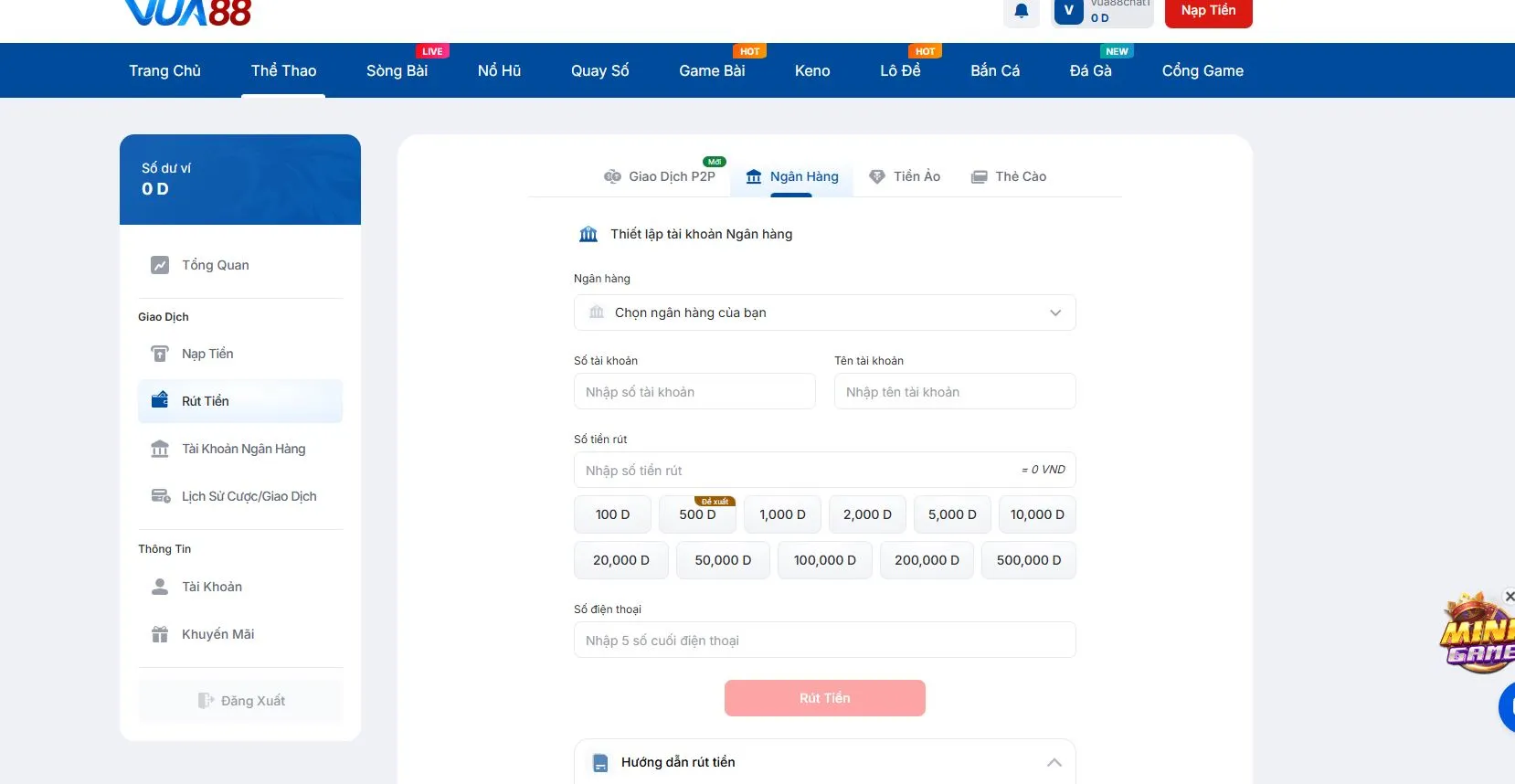
Task: Select the 10,000 D amount
Action: click(1037, 514)
